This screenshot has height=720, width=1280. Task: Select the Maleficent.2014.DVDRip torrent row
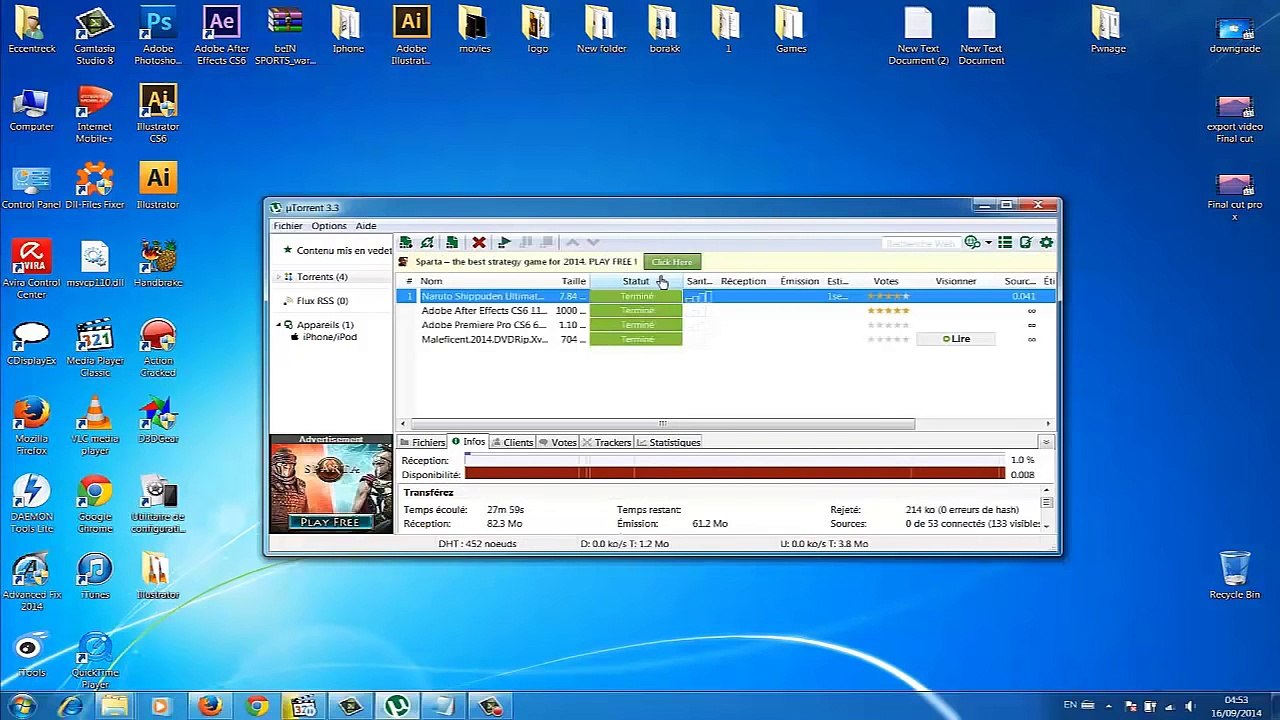(x=727, y=339)
